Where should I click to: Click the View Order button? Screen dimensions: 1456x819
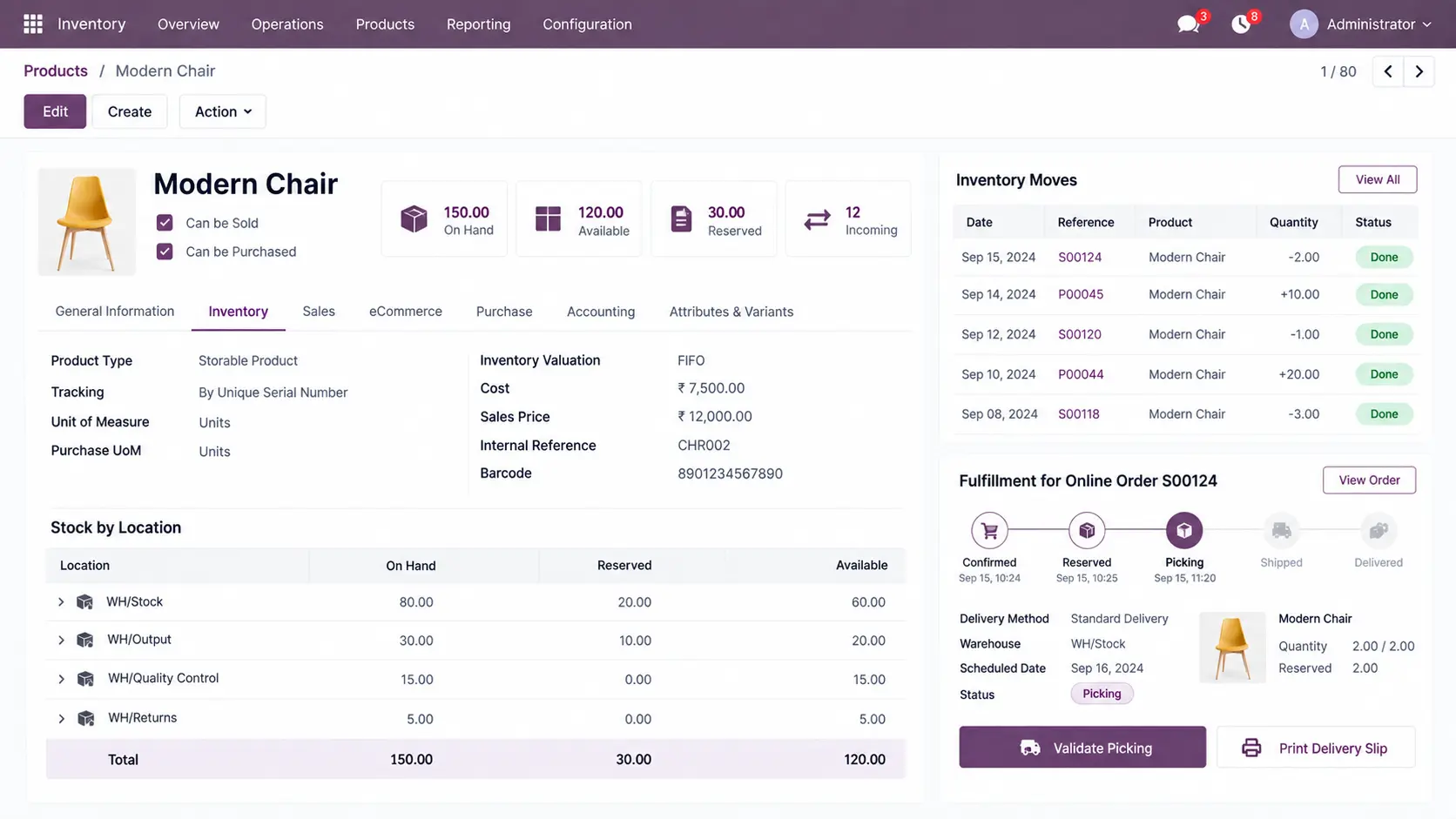(x=1369, y=480)
